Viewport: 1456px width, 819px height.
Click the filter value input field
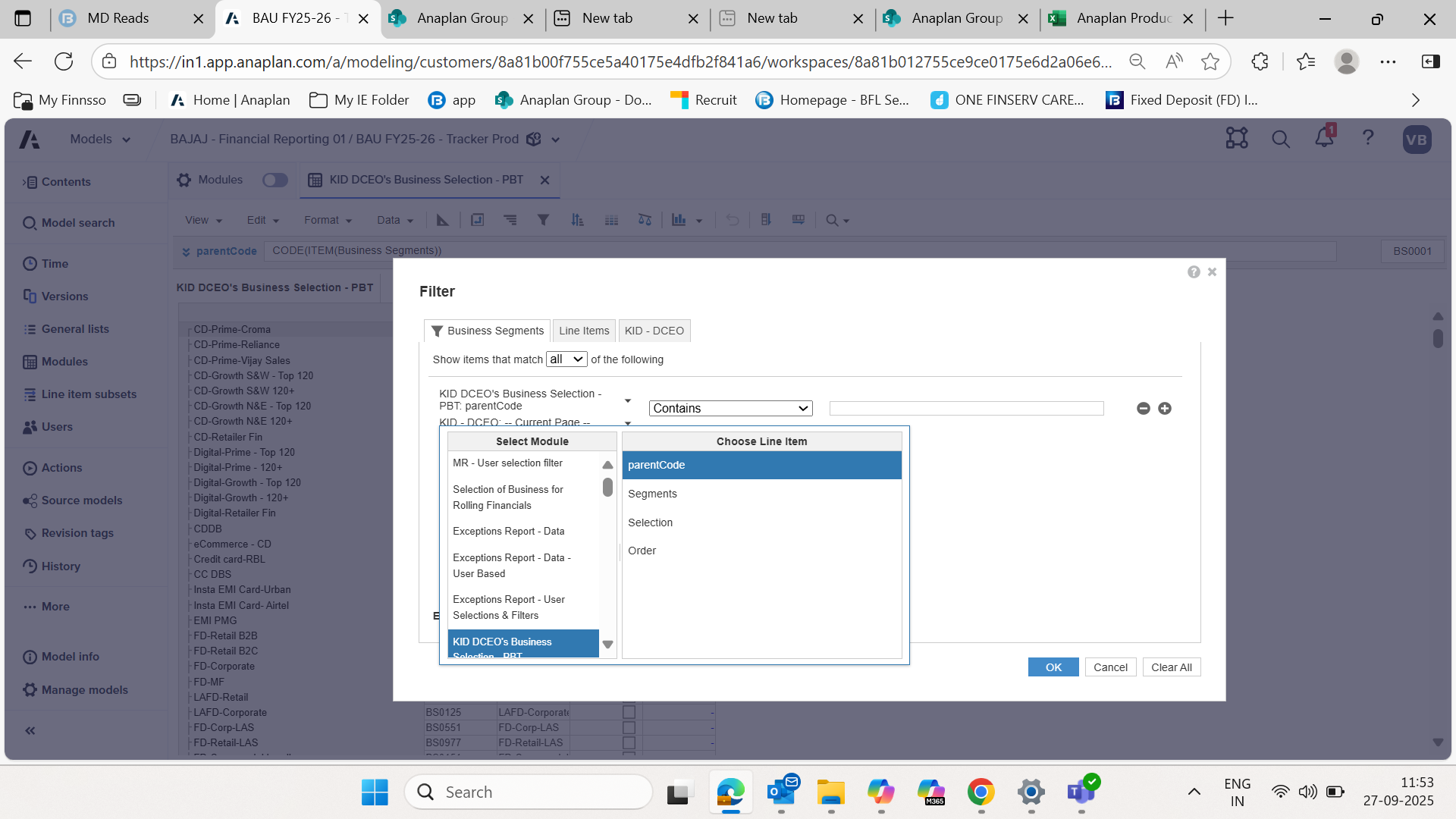966,409
